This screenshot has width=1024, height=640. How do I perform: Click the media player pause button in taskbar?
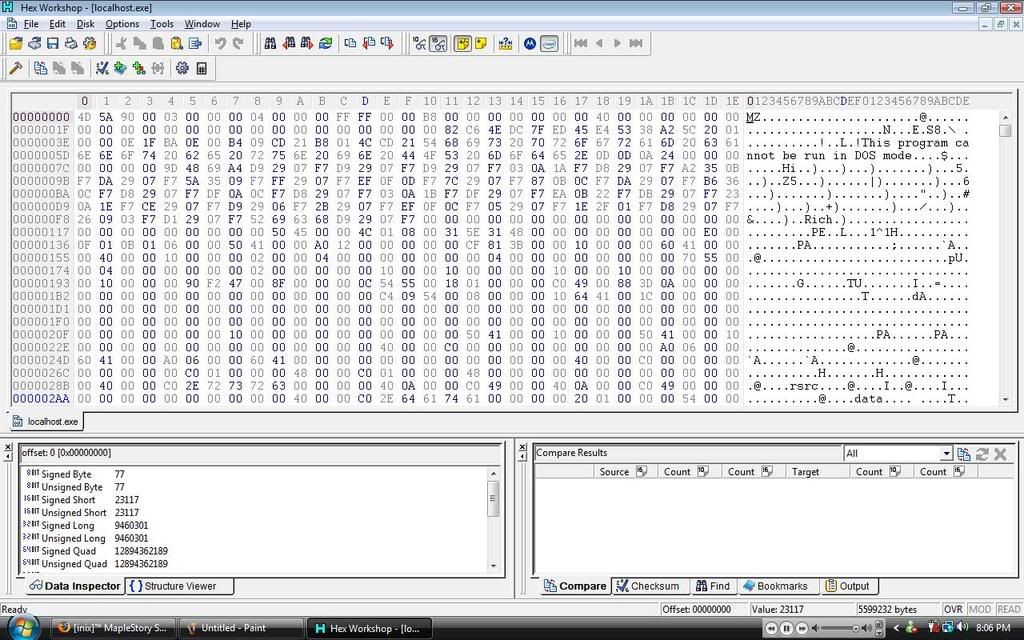point(786,628)
